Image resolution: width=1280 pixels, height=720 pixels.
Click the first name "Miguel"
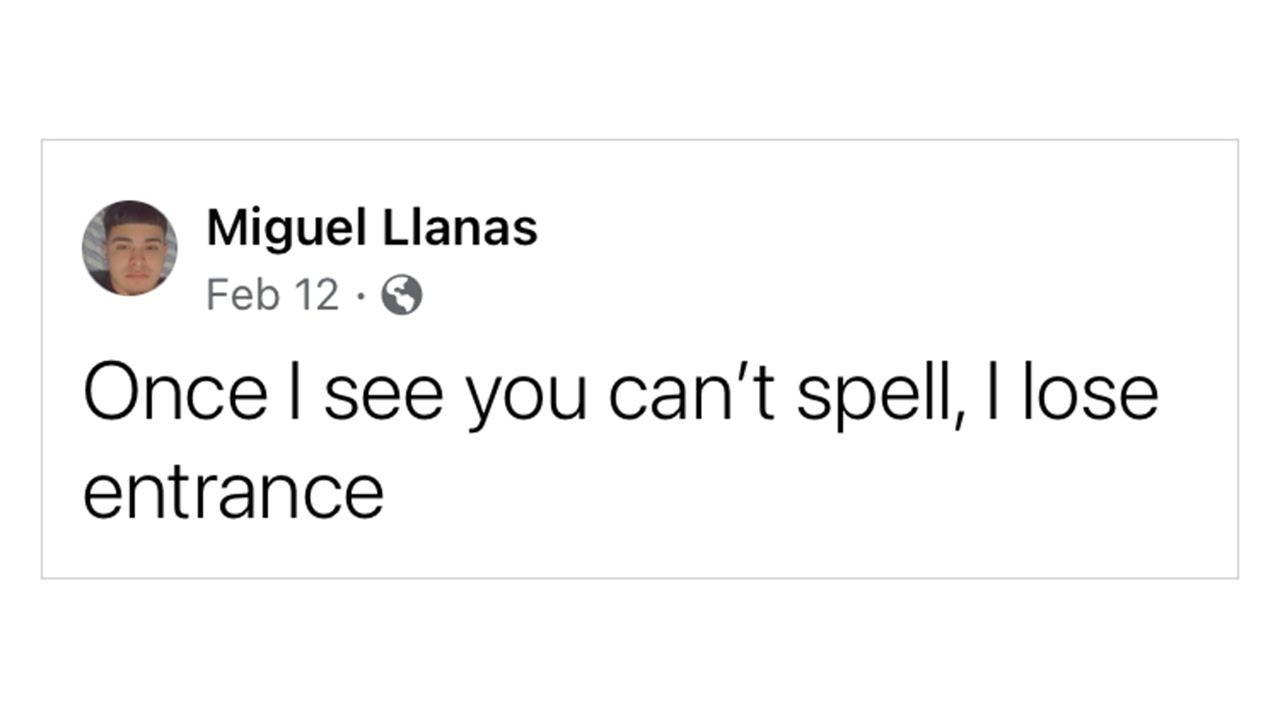point(287,228)
